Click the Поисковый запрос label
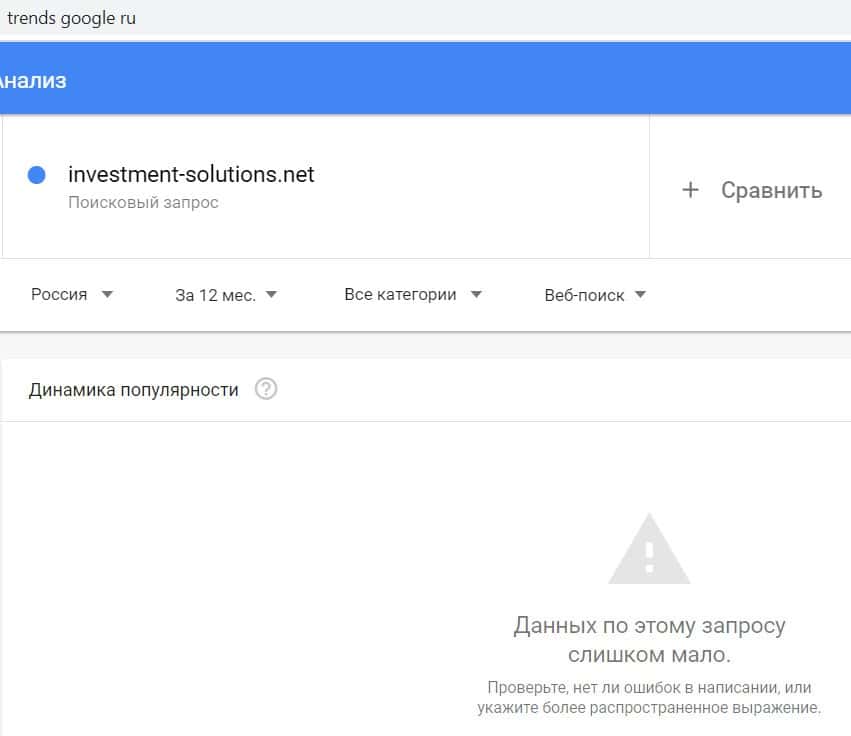The width and height of the screenshot is (851, 736). pos(143,203)
